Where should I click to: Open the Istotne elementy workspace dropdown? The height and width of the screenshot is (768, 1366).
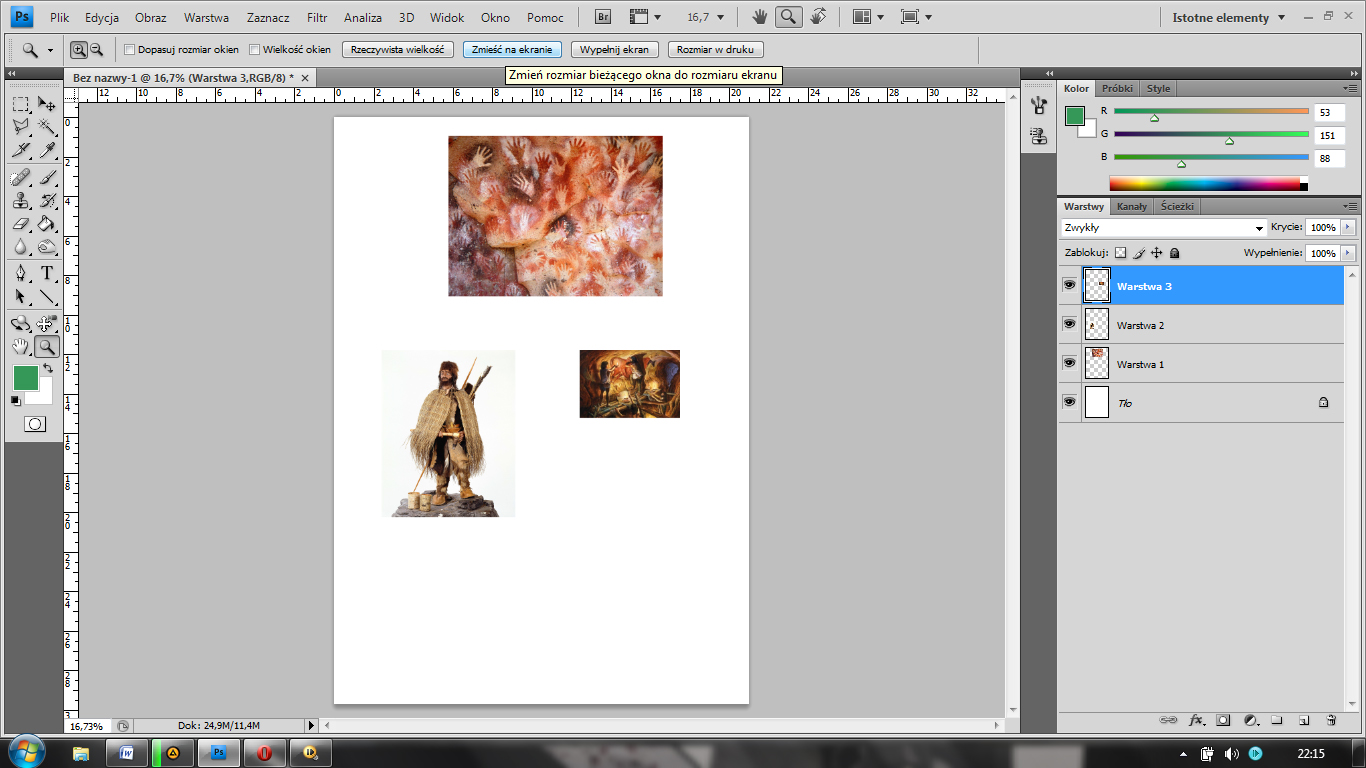tap(1228, 17)
